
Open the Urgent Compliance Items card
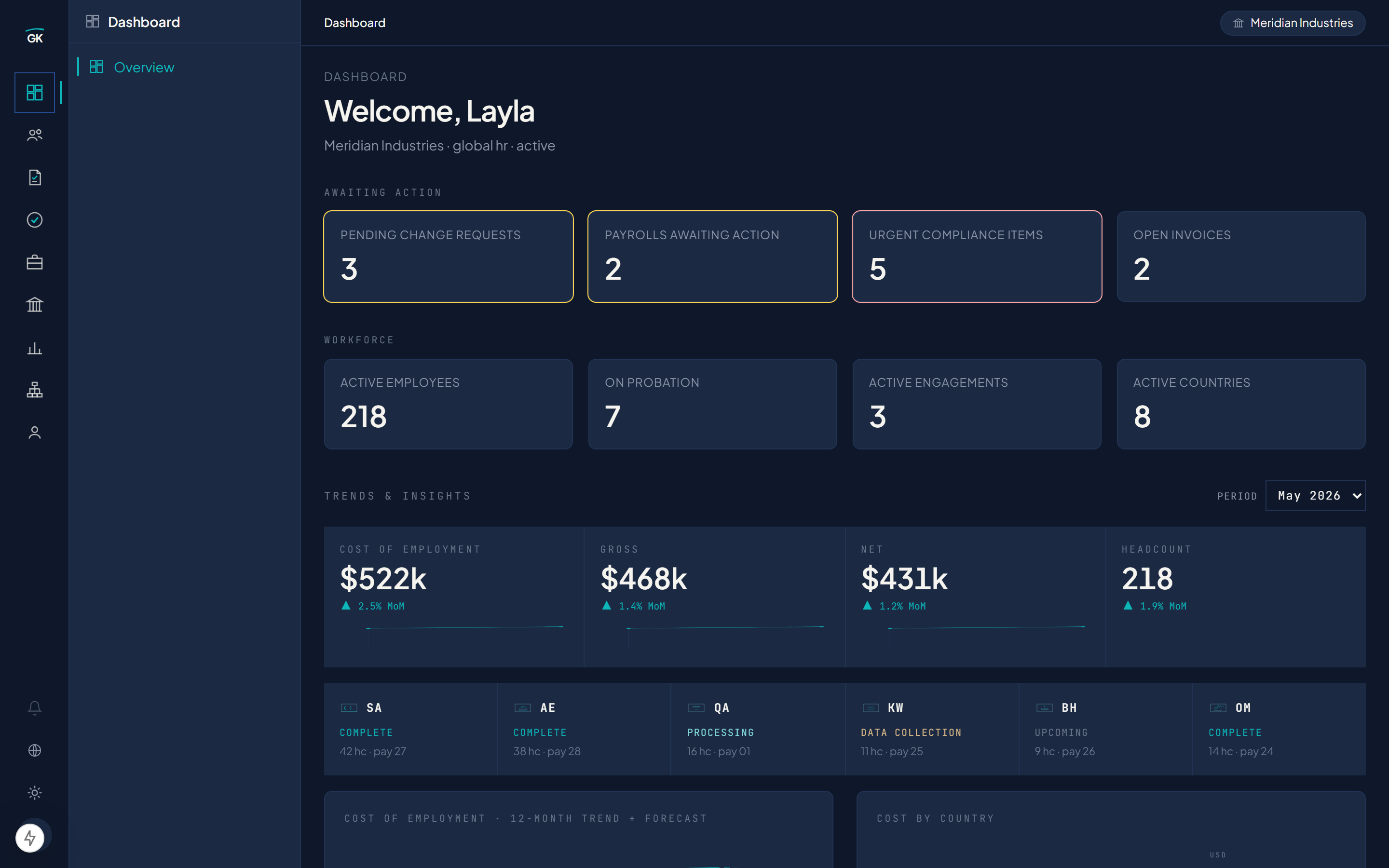(x=977, y=257)
